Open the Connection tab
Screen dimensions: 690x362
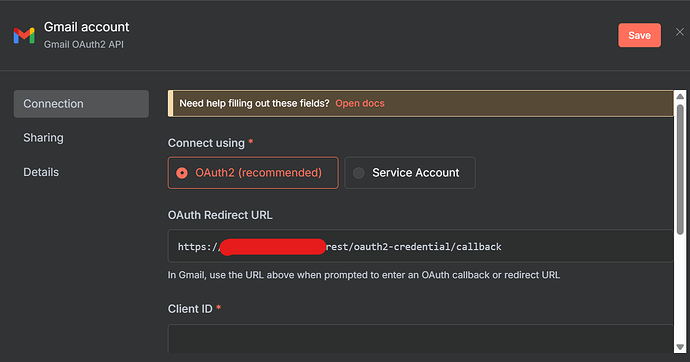click(x=81, y=104)
